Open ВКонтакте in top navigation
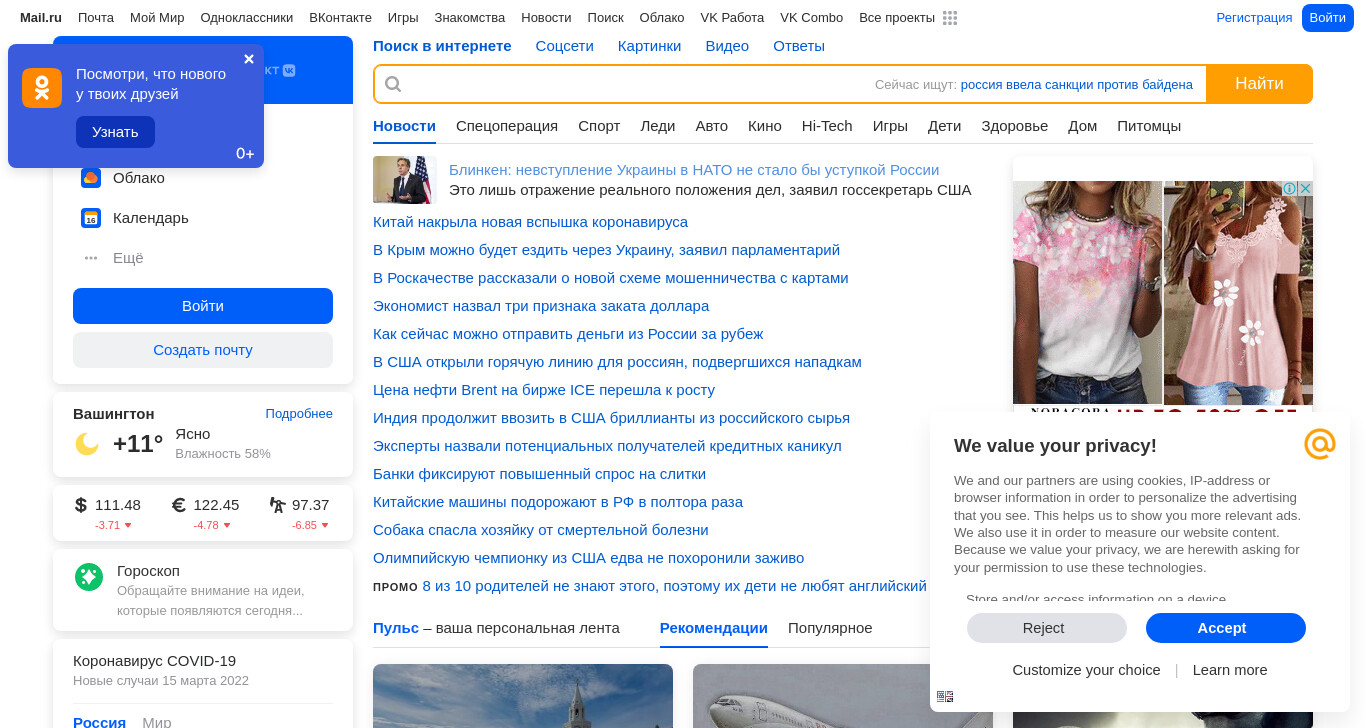The height and width of the screenshot is (728, 1366). [340, 18]
